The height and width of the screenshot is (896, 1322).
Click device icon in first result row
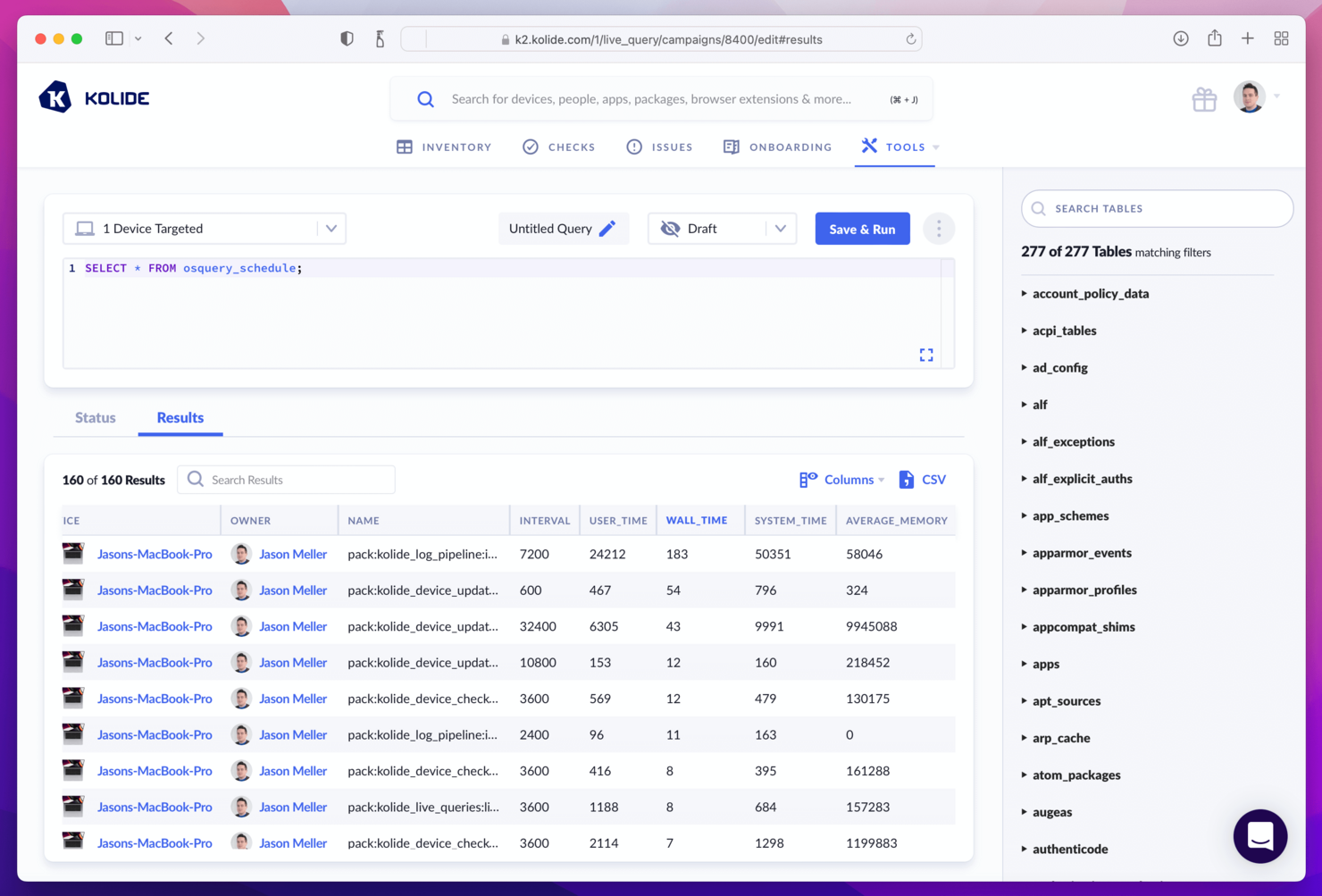click(x=73, y=554)
